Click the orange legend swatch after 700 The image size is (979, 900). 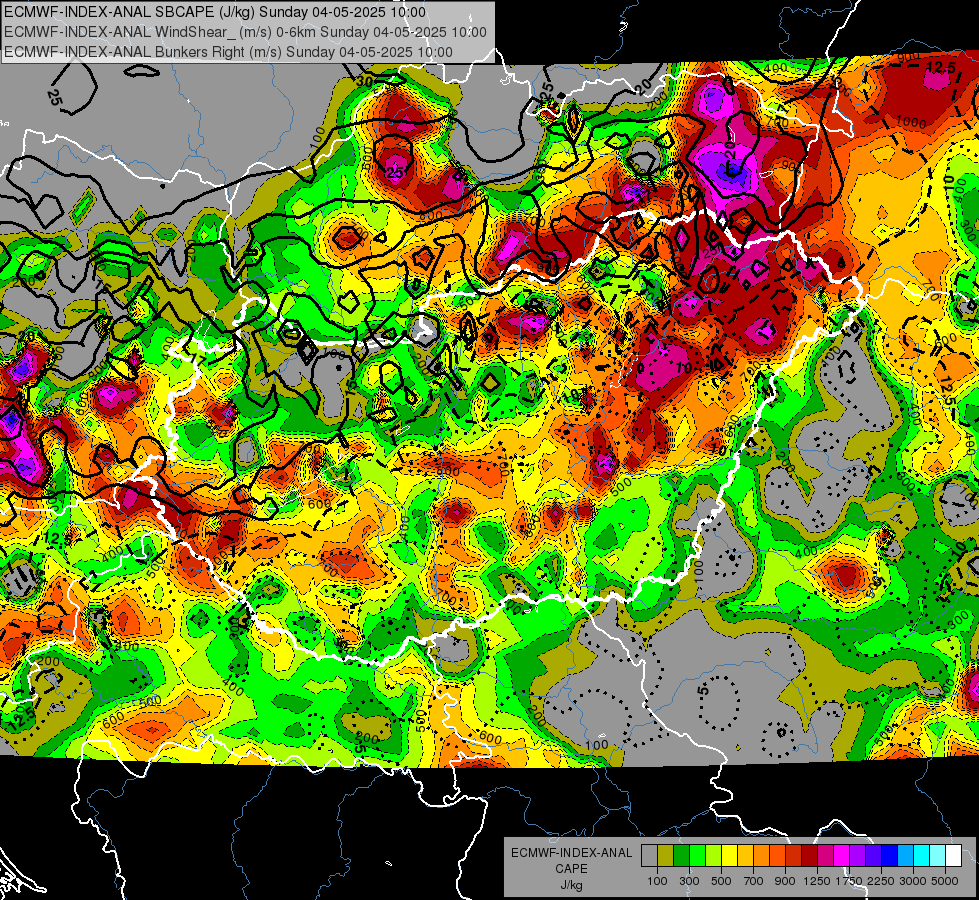pyautogui.click(x=761, y=855)
